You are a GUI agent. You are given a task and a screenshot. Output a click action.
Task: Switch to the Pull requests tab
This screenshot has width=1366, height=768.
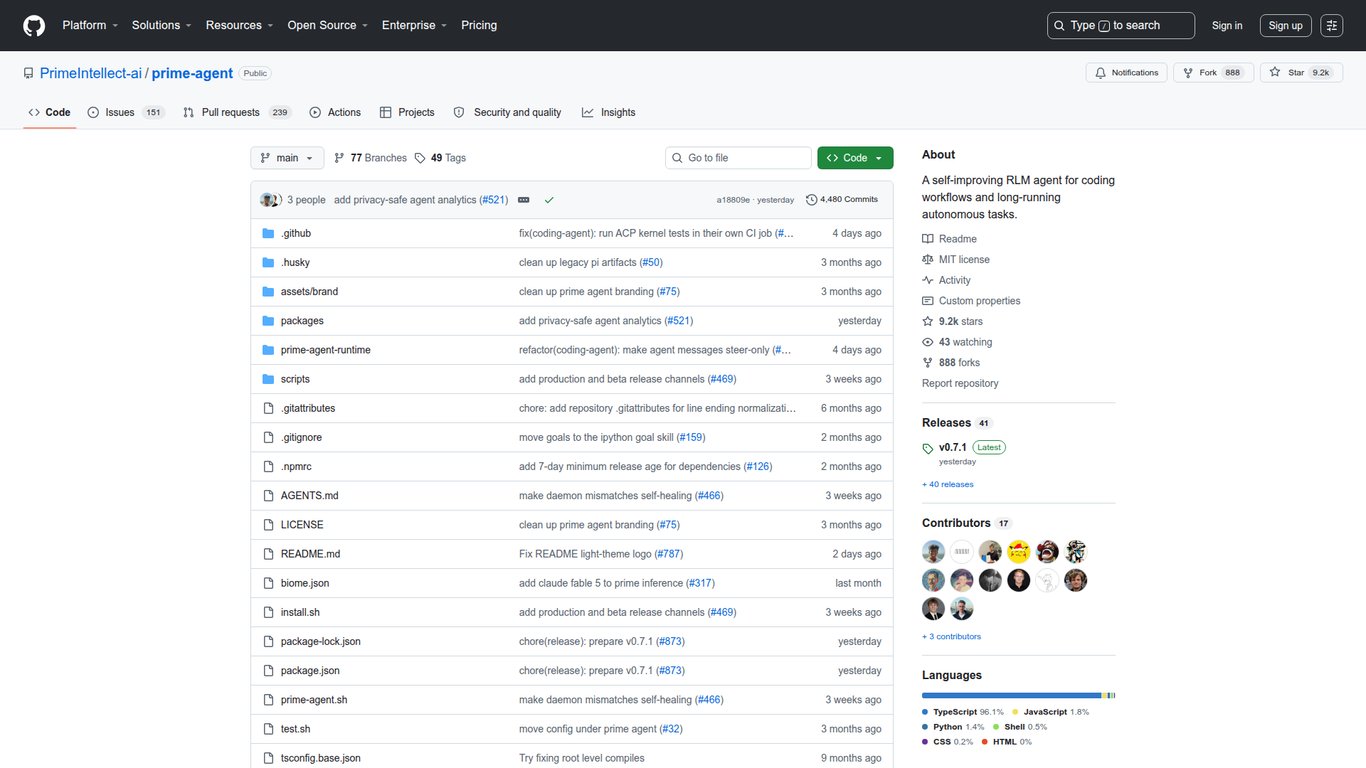[x=237, y=113]
